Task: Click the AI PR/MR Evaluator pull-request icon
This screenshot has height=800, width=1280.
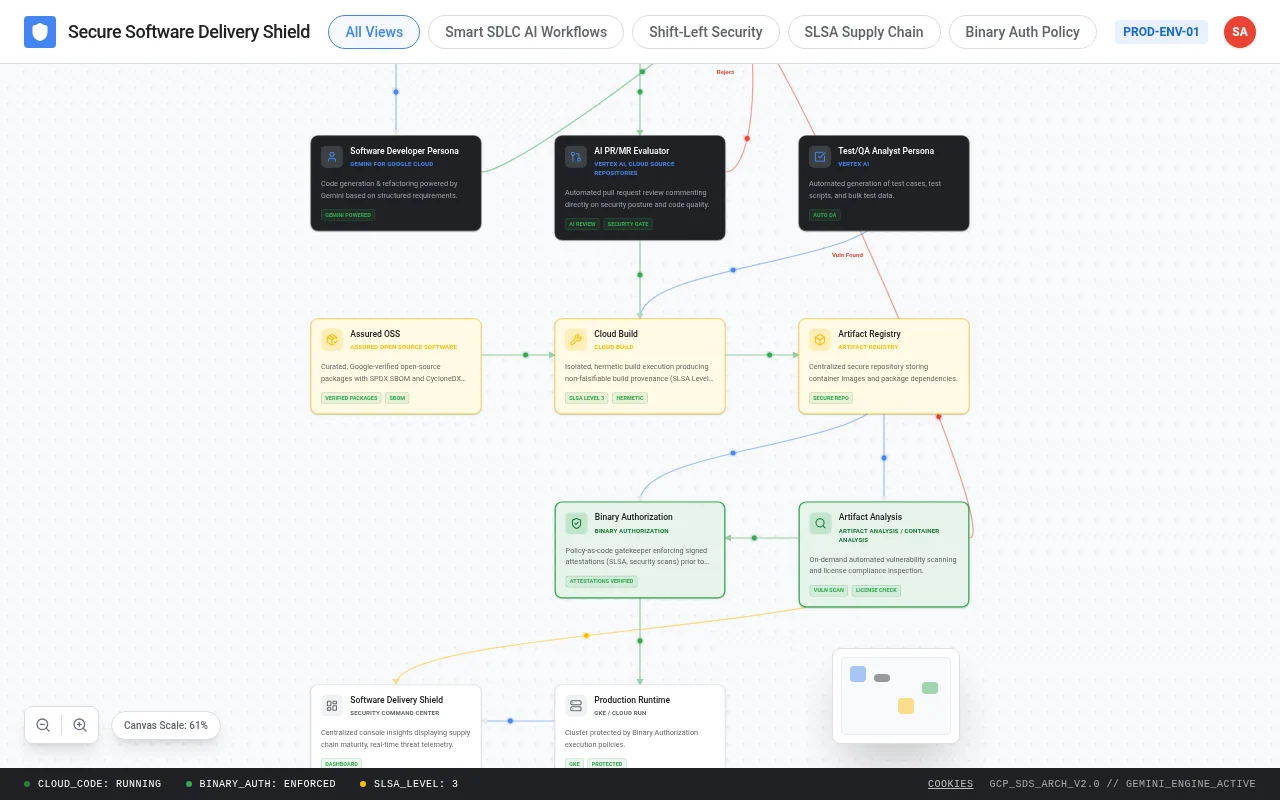Action: click(x=576, y=157)
